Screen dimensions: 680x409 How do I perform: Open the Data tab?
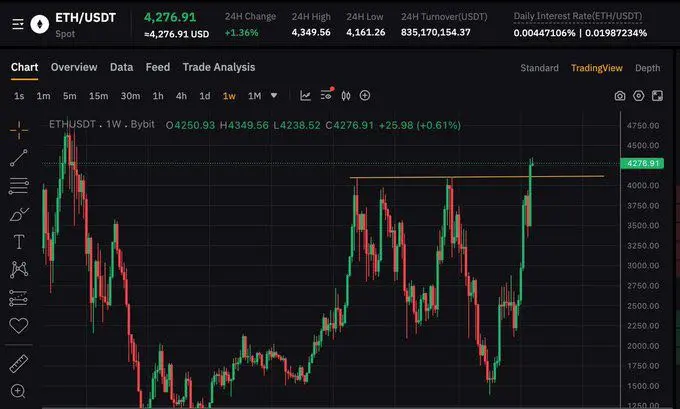(x=121, y=67)
